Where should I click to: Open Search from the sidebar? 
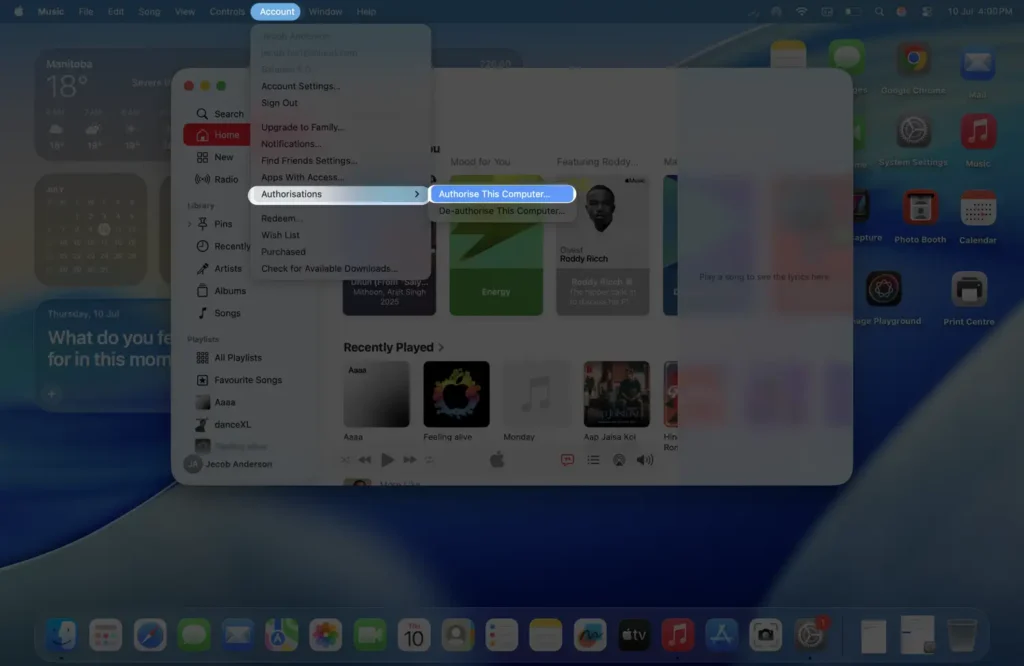226,113
